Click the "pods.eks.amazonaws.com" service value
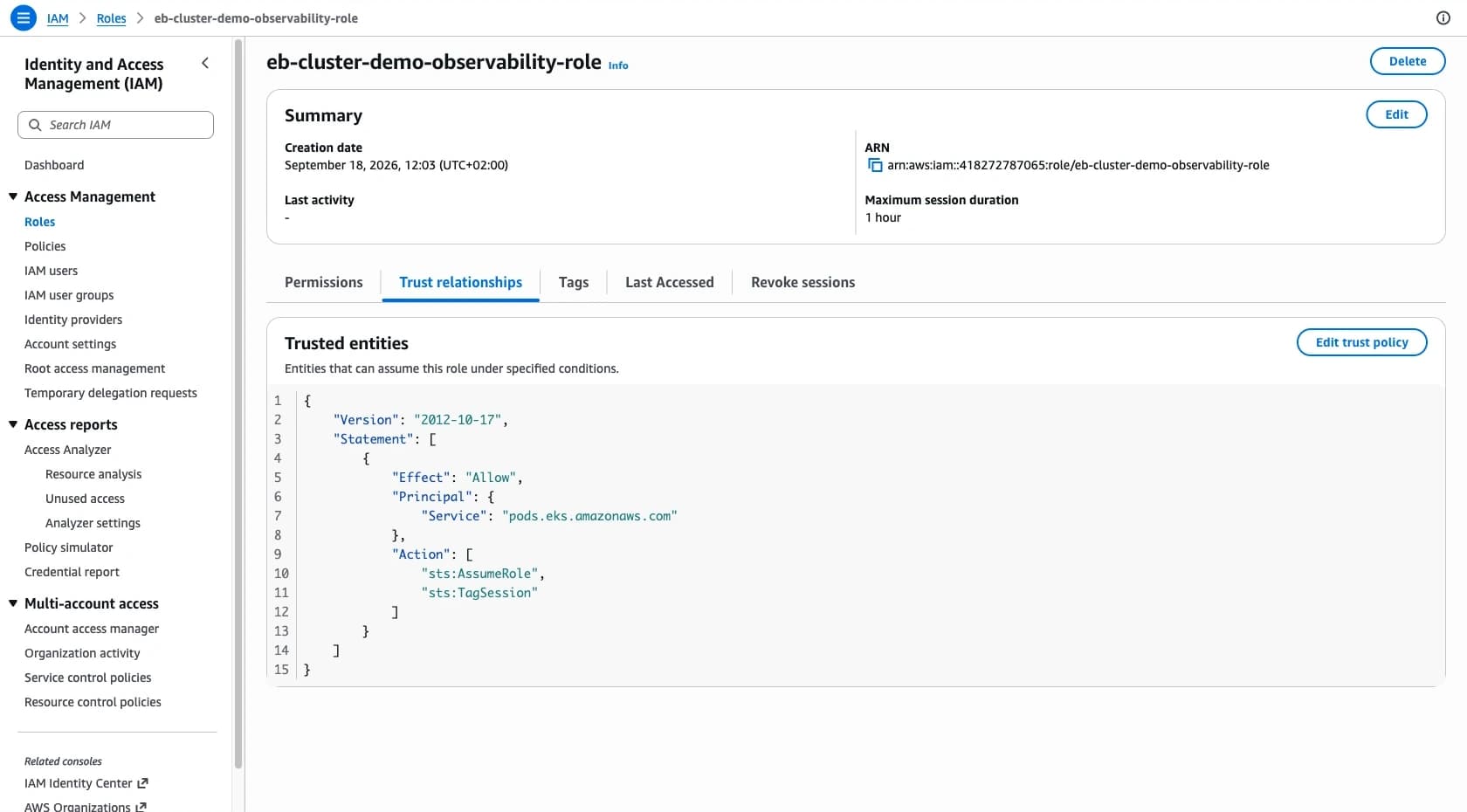Screen dimensions: 1467x812 coord(589,516)
